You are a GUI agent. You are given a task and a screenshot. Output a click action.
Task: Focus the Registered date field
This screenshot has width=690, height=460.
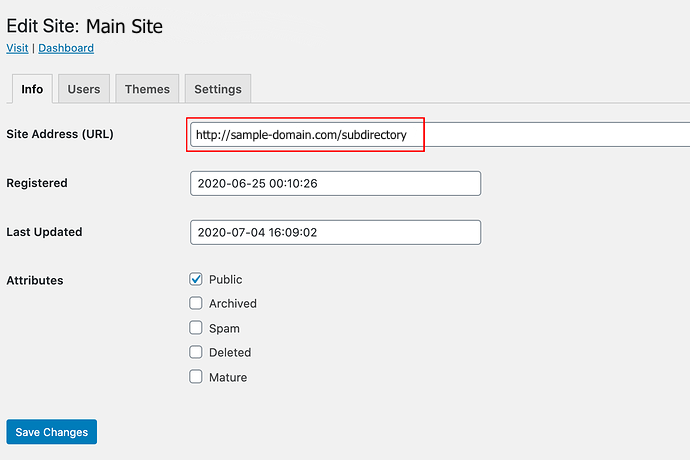tap(335, 184)
